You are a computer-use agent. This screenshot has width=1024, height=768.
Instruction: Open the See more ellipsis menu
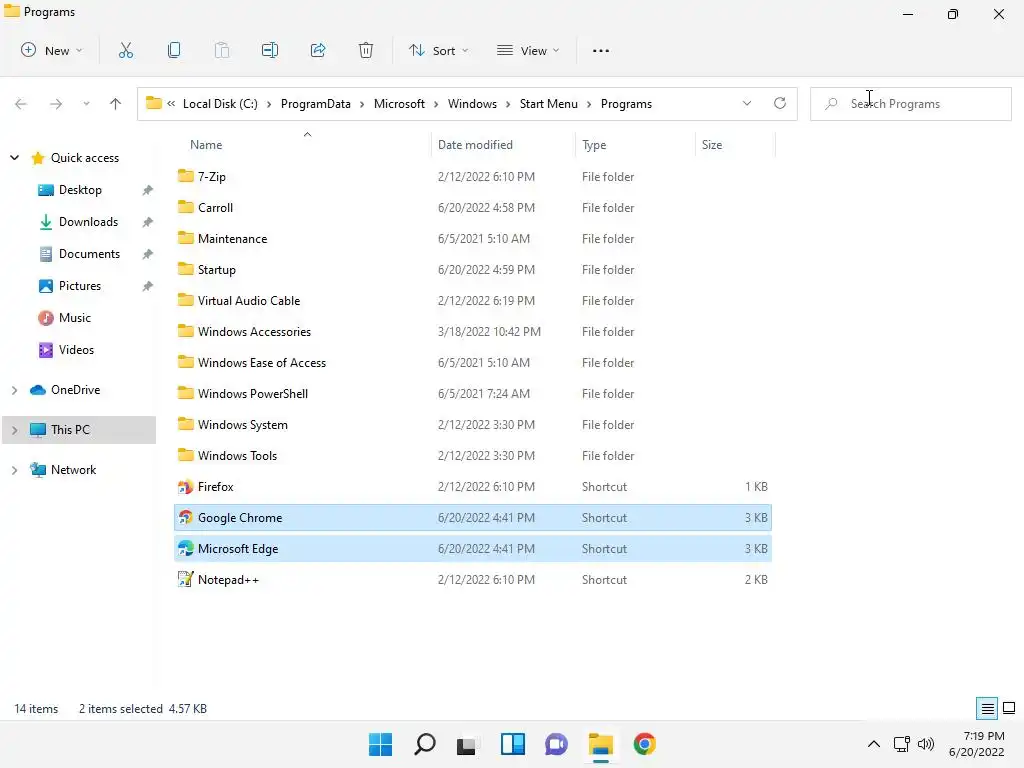pyautogui.click(x=601, y=51)
